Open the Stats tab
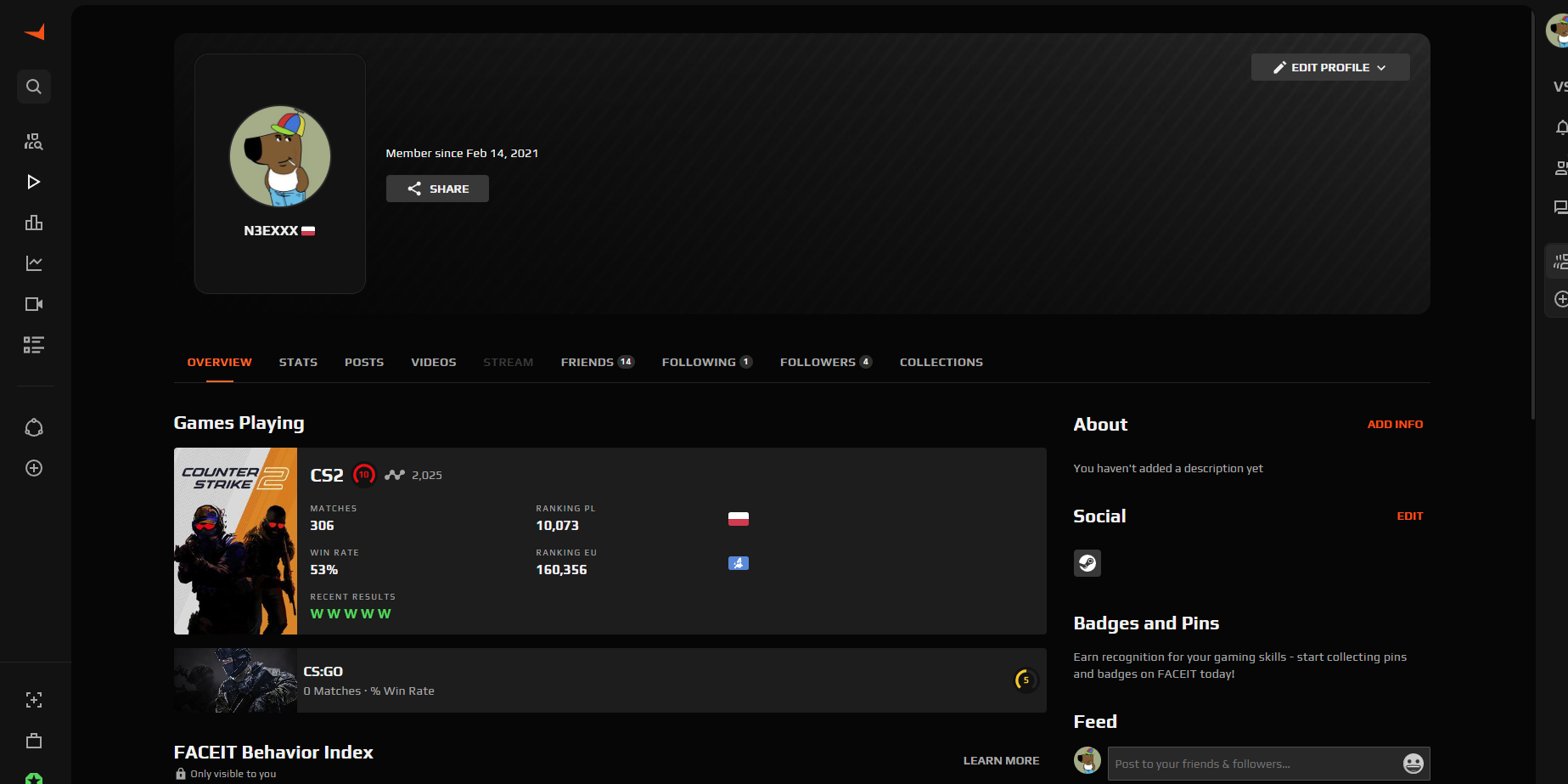The width and height of the screenshot is (1568, 784). 298,362
